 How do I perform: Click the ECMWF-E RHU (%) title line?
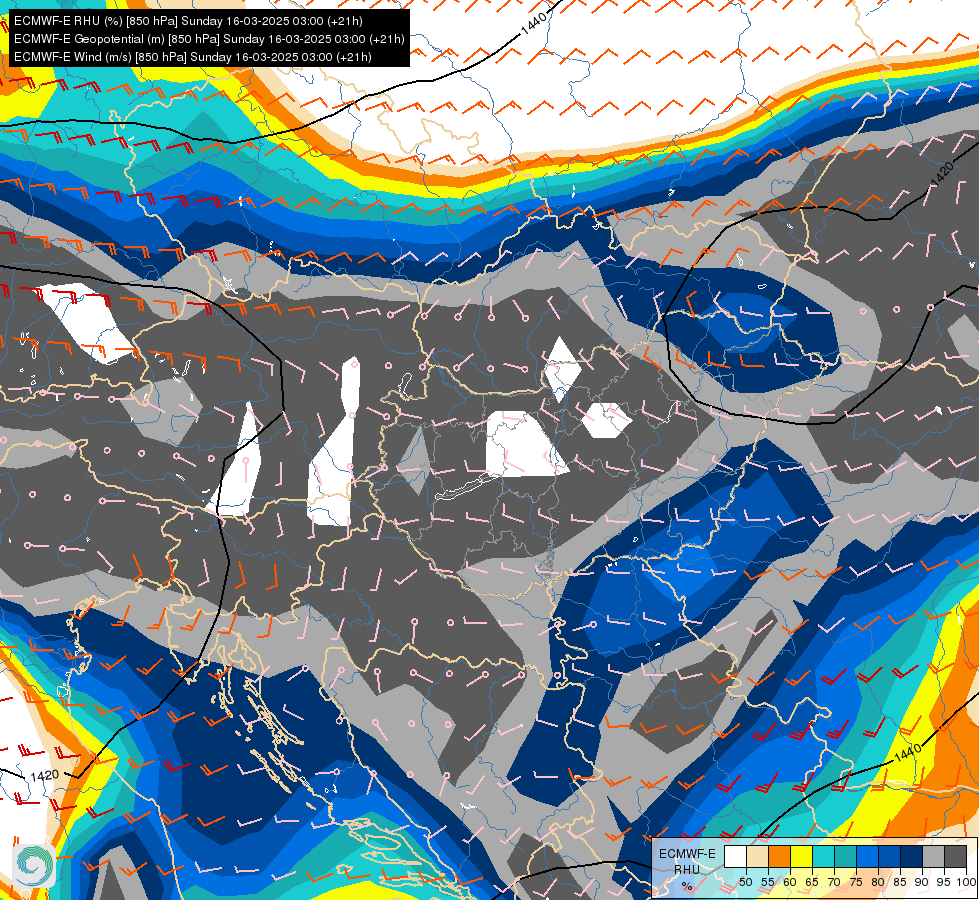[188, 21]
